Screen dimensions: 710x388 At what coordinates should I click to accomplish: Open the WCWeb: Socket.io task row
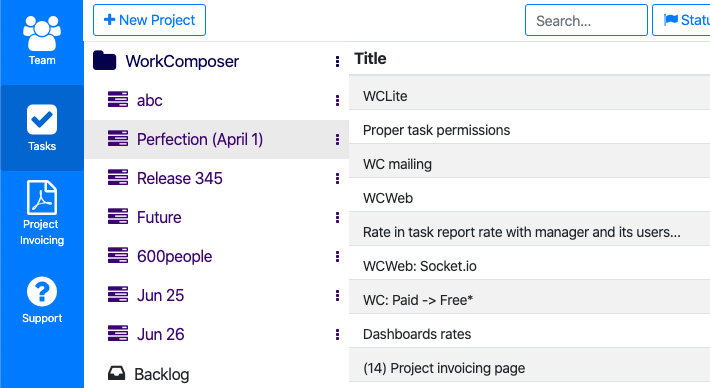coord(529,266)
